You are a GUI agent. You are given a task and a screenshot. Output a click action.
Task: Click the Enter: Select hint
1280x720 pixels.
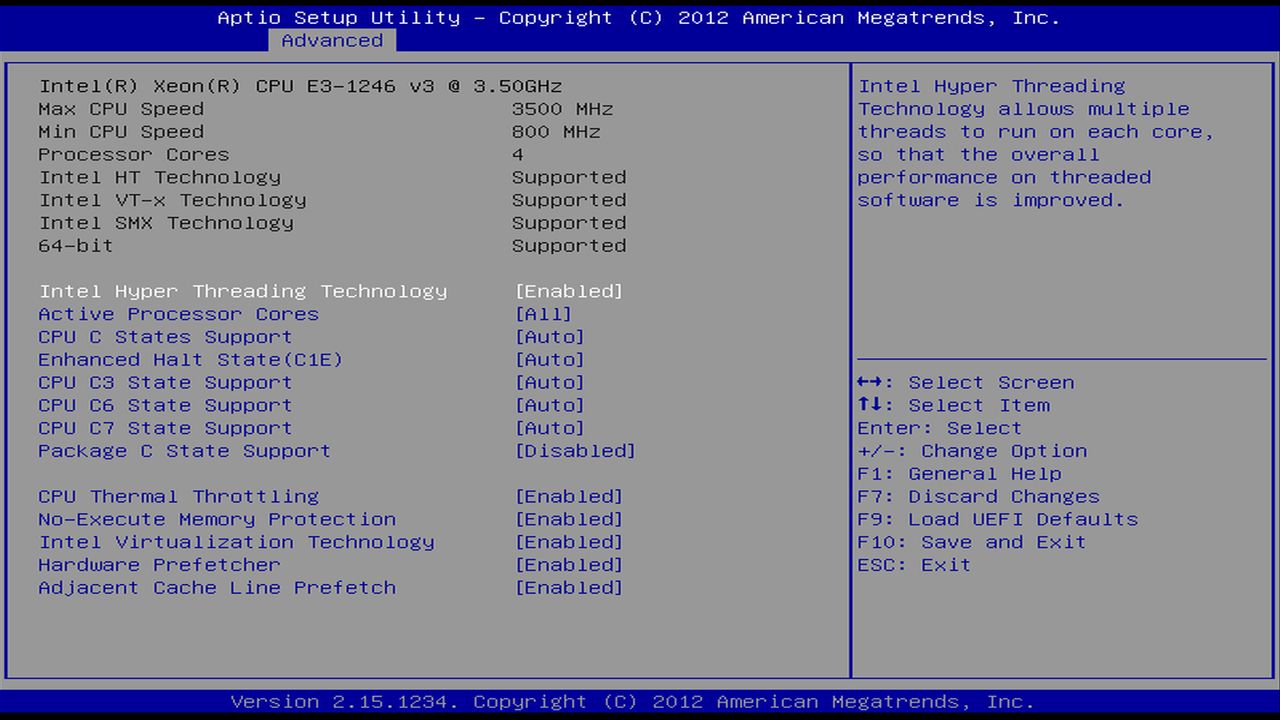(941, 428)
